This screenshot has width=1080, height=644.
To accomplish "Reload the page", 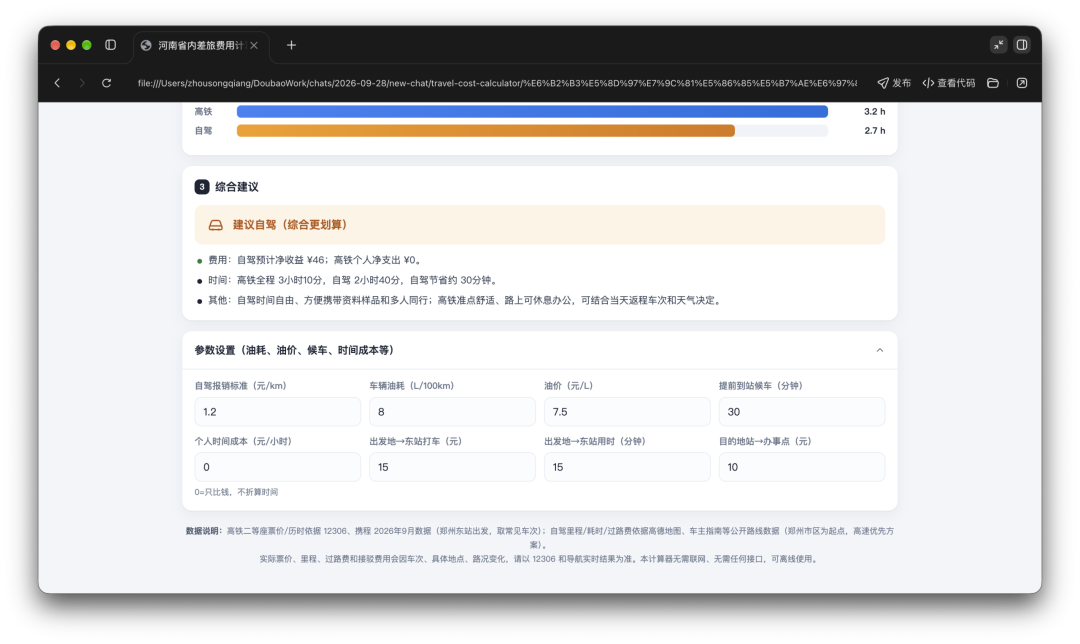I will point(107,83).
